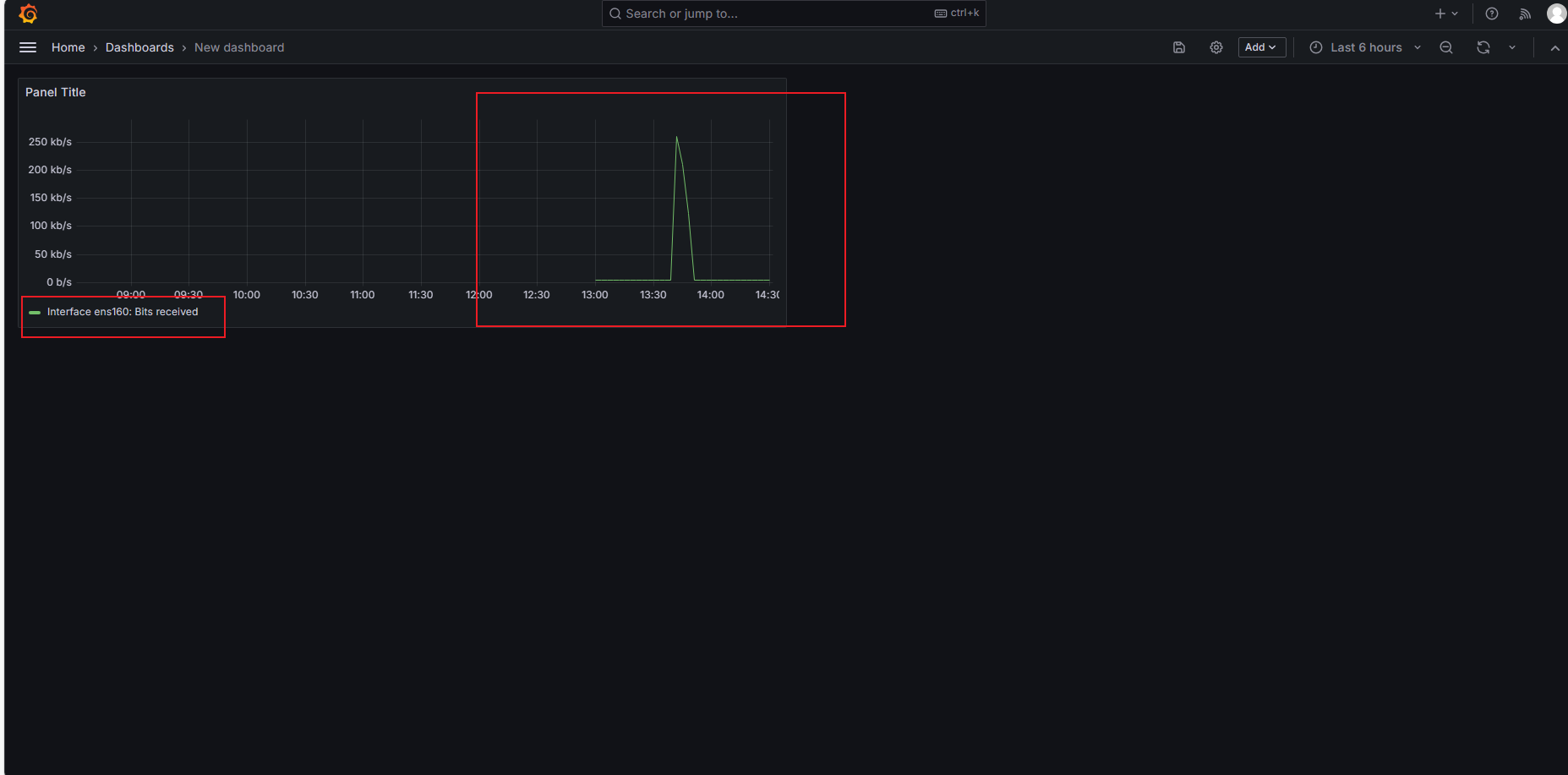Click the 0 b/s axis label

[59, 282]
